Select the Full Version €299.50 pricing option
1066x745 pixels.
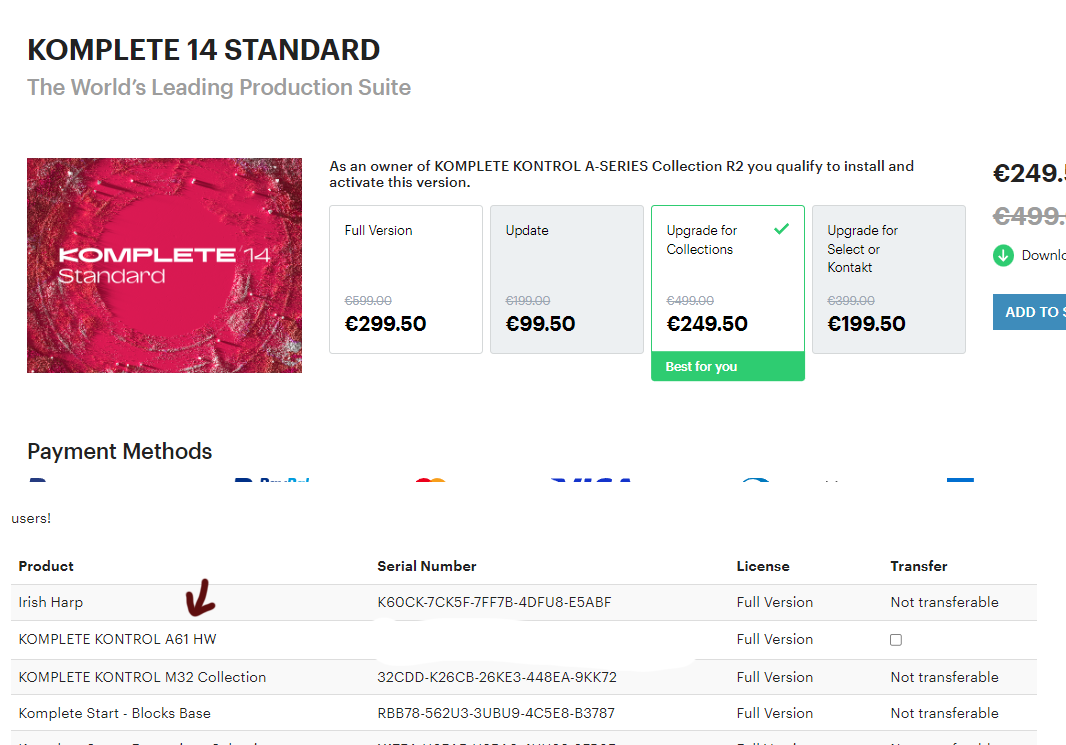coord(405,279)
